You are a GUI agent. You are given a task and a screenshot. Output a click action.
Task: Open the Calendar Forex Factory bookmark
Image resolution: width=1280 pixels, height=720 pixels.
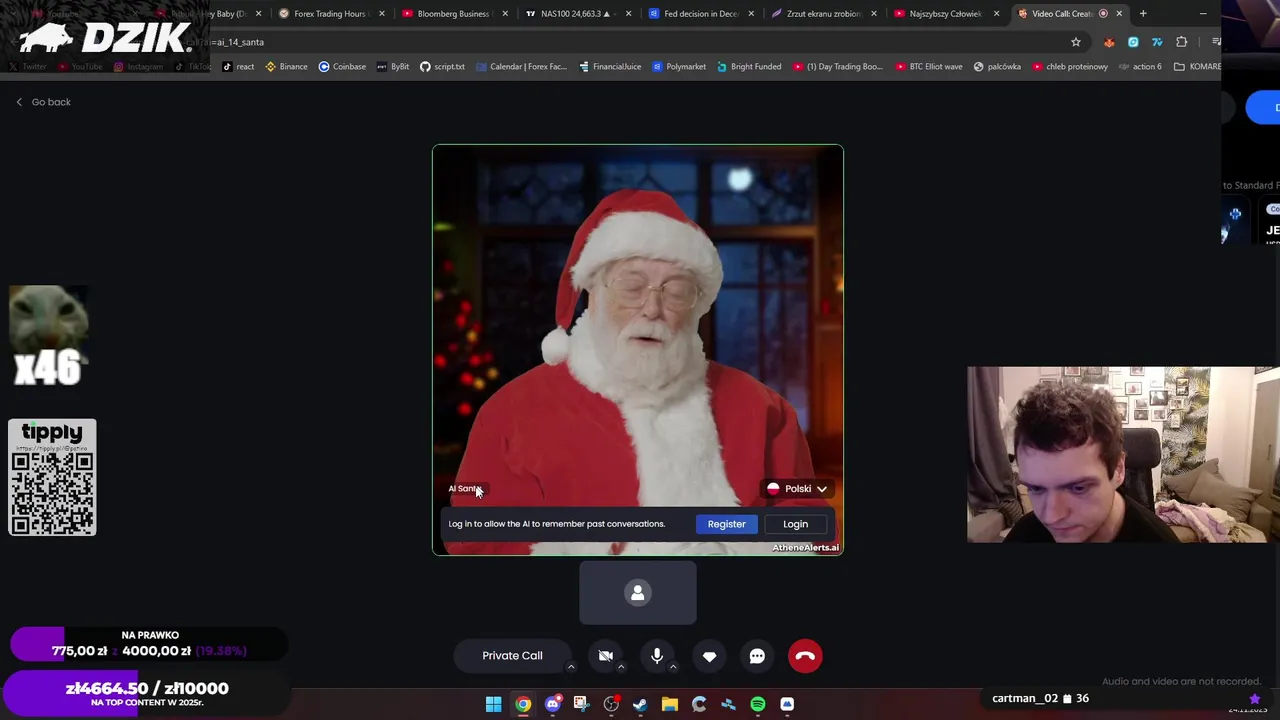click(x=521, y=67)
